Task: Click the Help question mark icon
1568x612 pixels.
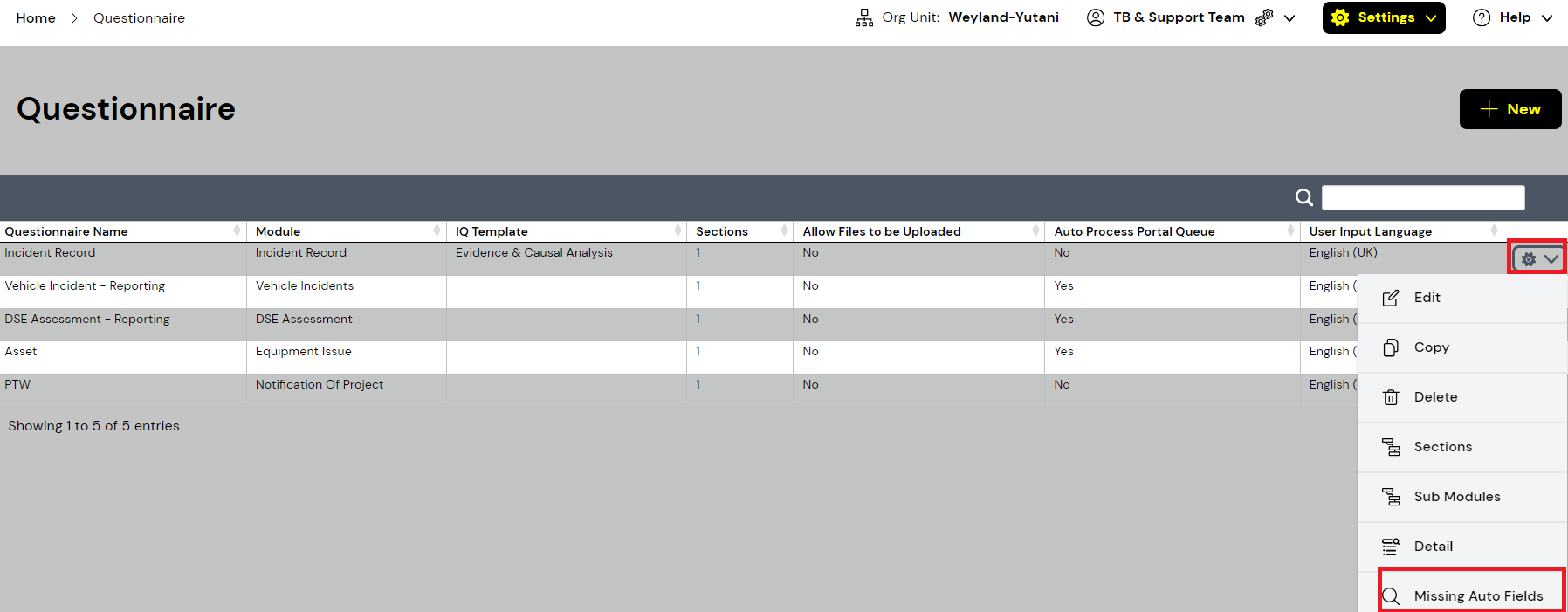Action: tap(1481, 17)
